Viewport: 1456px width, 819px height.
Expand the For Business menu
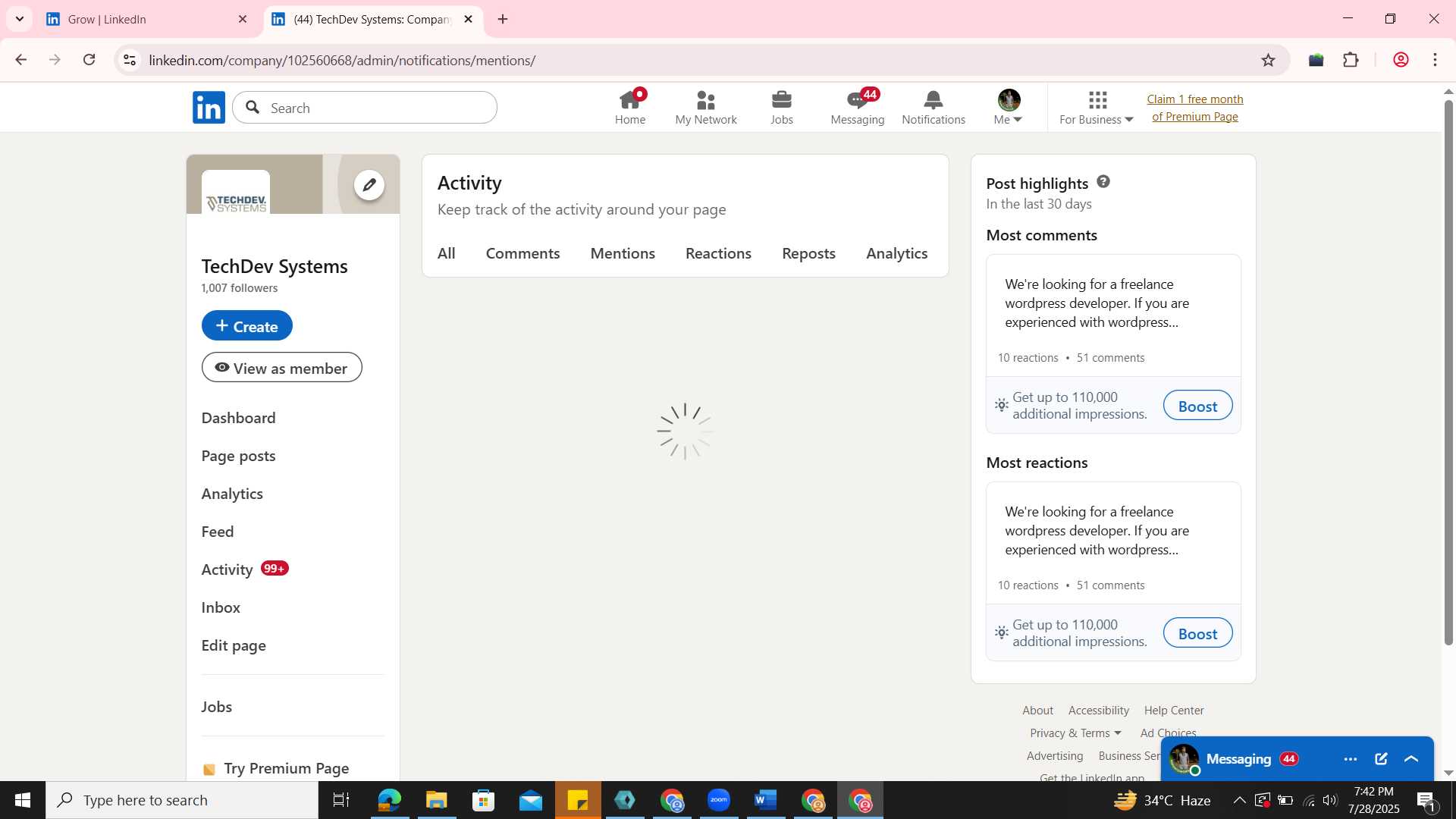[1096, 108]
